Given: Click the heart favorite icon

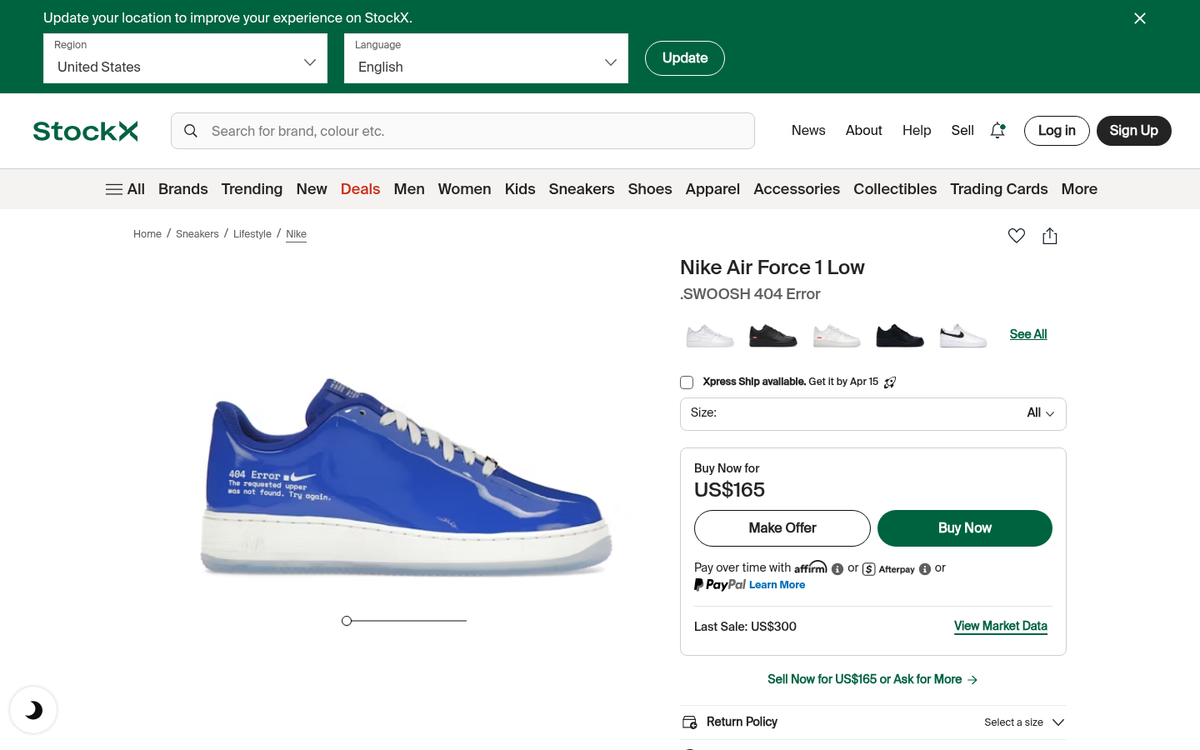Looking at the screenshot, I should [1016, 236].
